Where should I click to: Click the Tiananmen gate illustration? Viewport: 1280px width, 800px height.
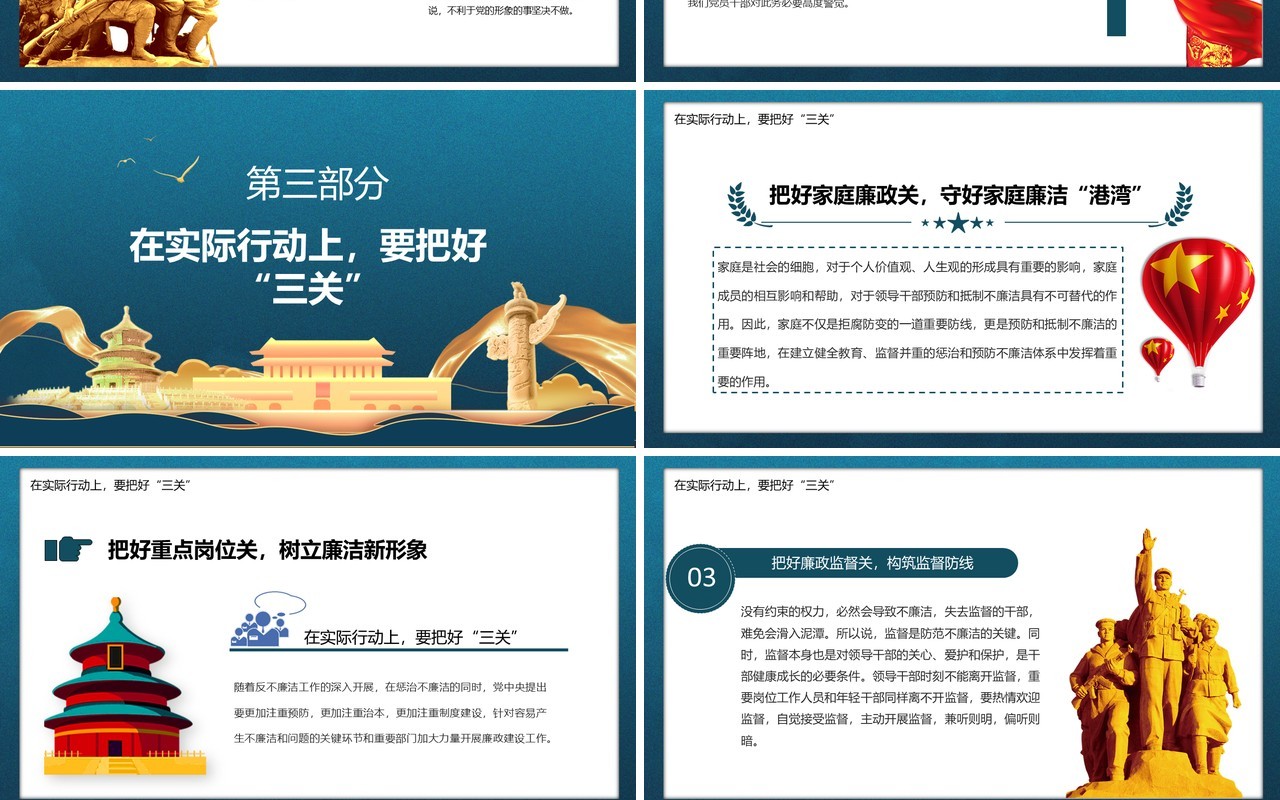322,375
